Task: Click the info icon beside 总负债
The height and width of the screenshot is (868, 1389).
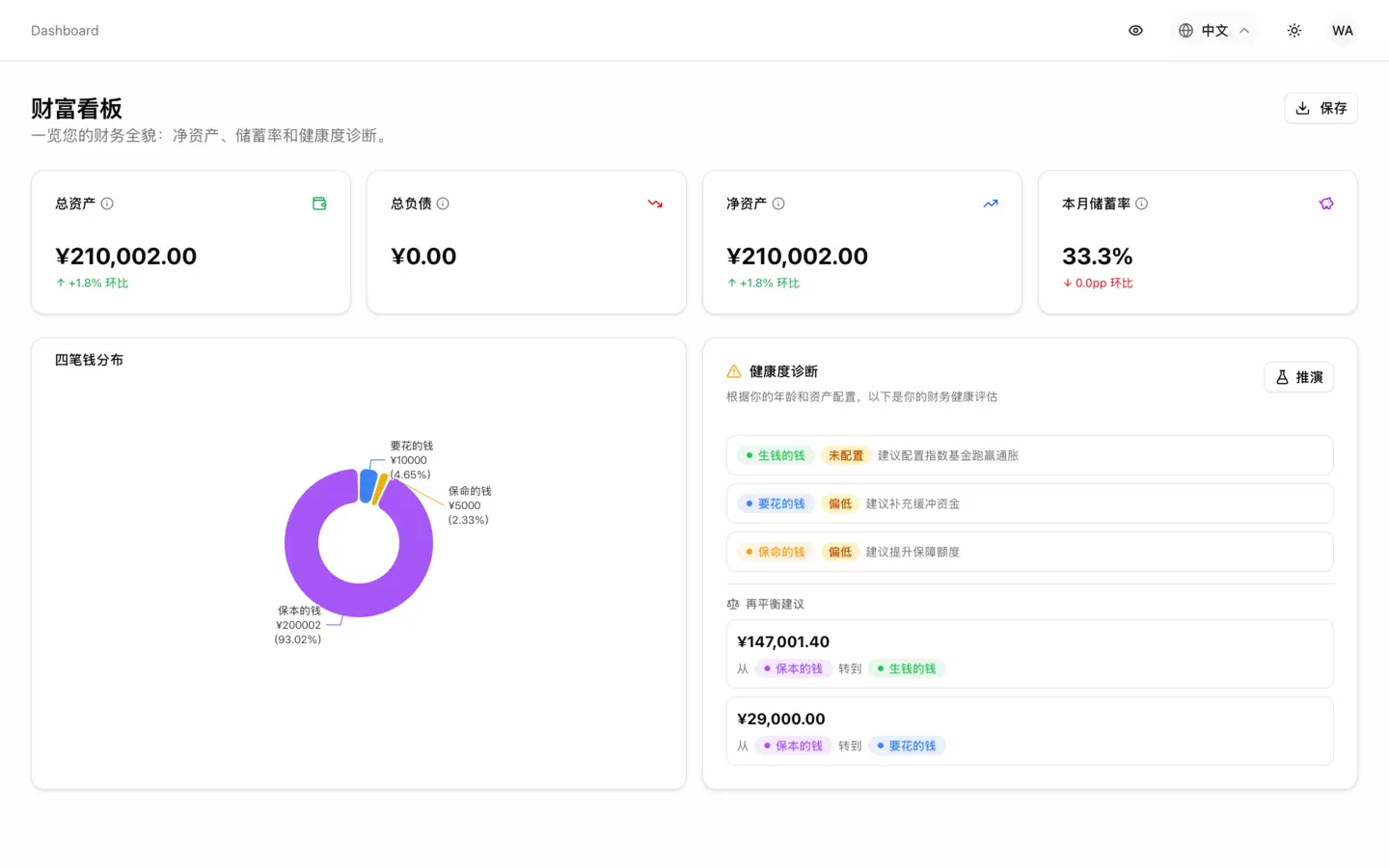Action: [x=443, y=203]
